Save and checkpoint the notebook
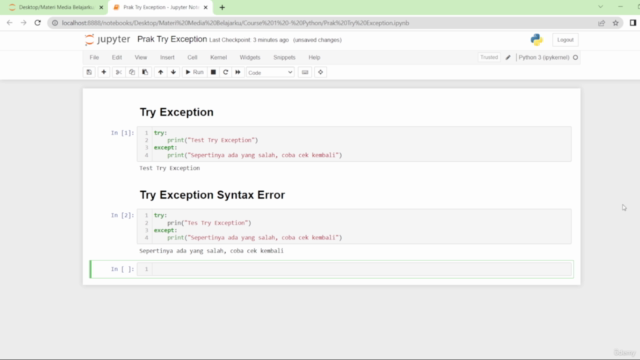 89,72
